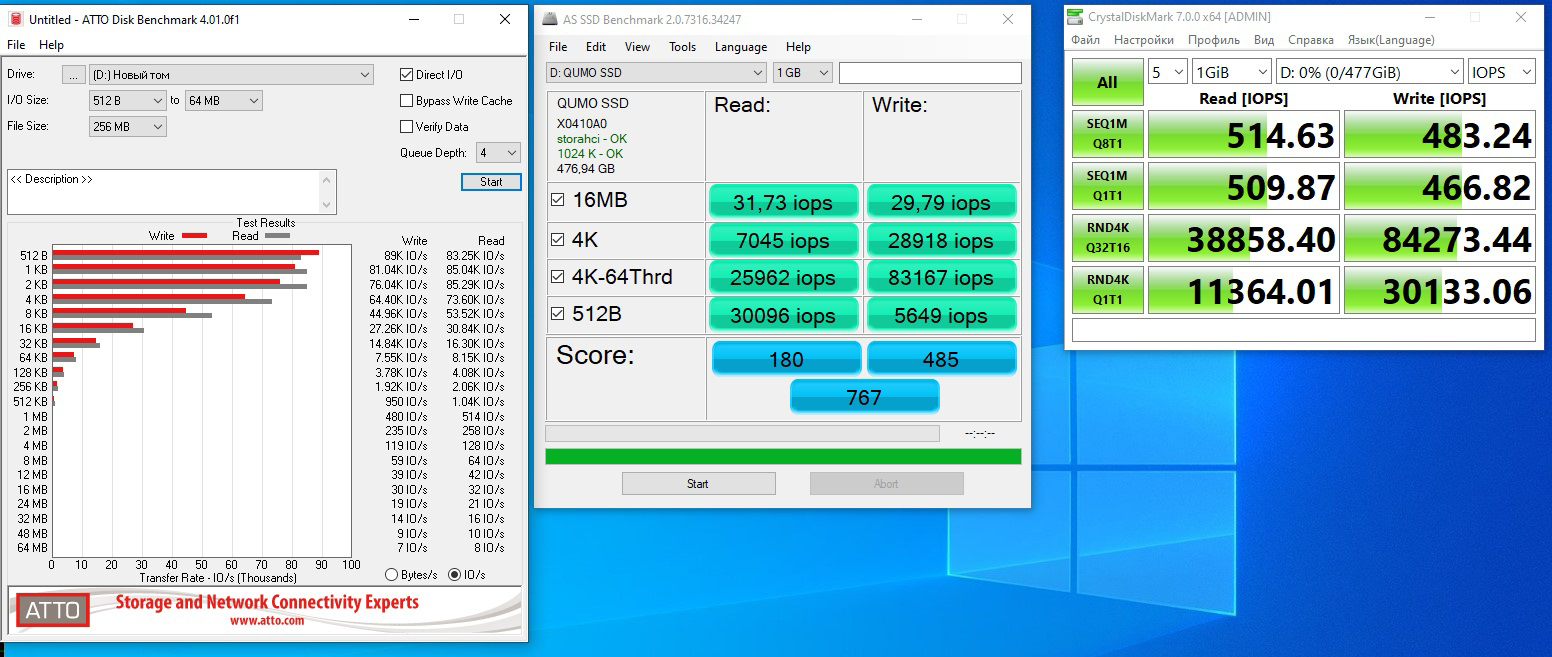Open D: QUMO SSD drive dropdown
The width and height of the screenshot is (1552, 657).
click(656, 72)
